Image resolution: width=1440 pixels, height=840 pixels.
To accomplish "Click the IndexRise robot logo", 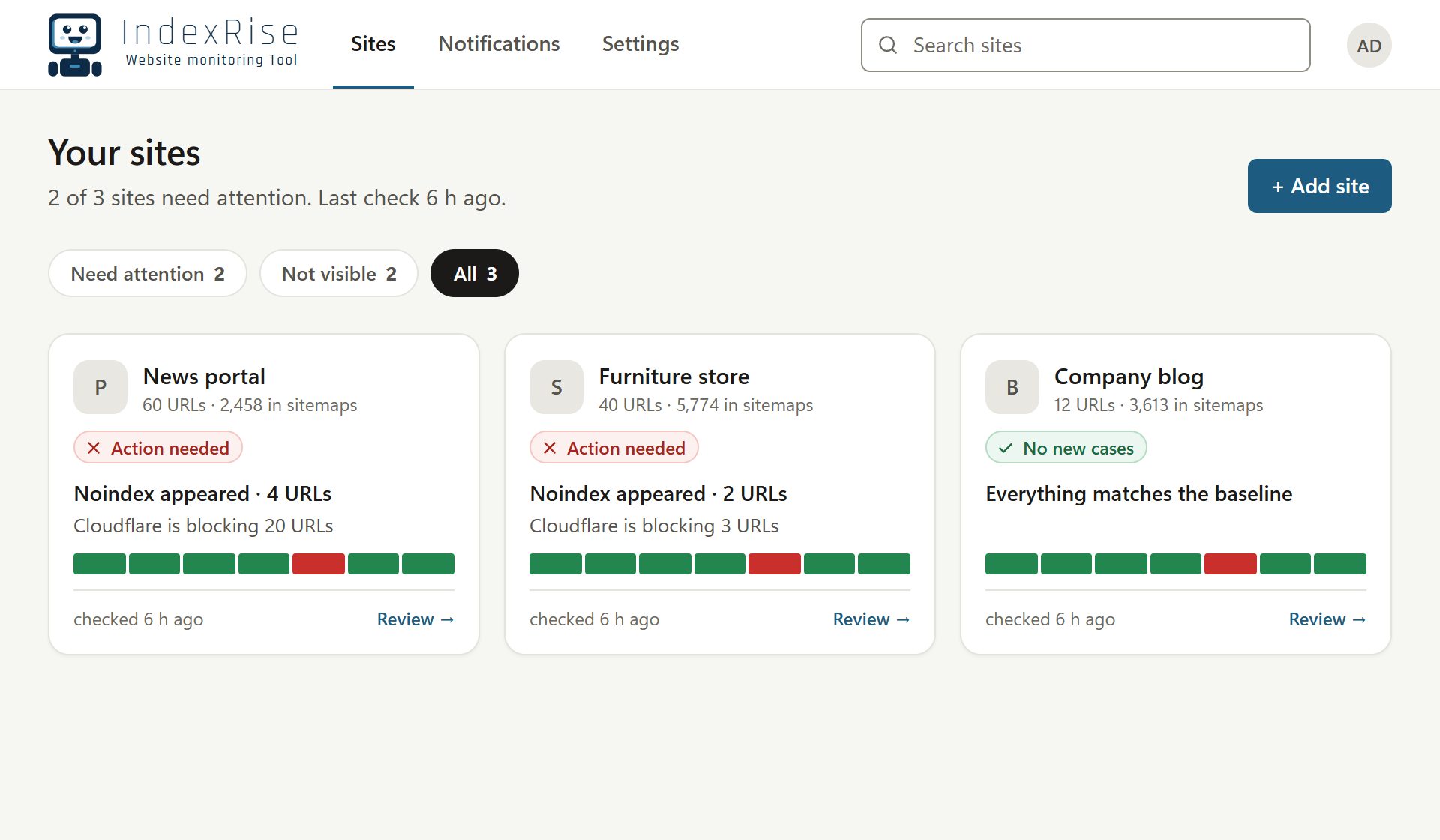I will tap(75, 45).
